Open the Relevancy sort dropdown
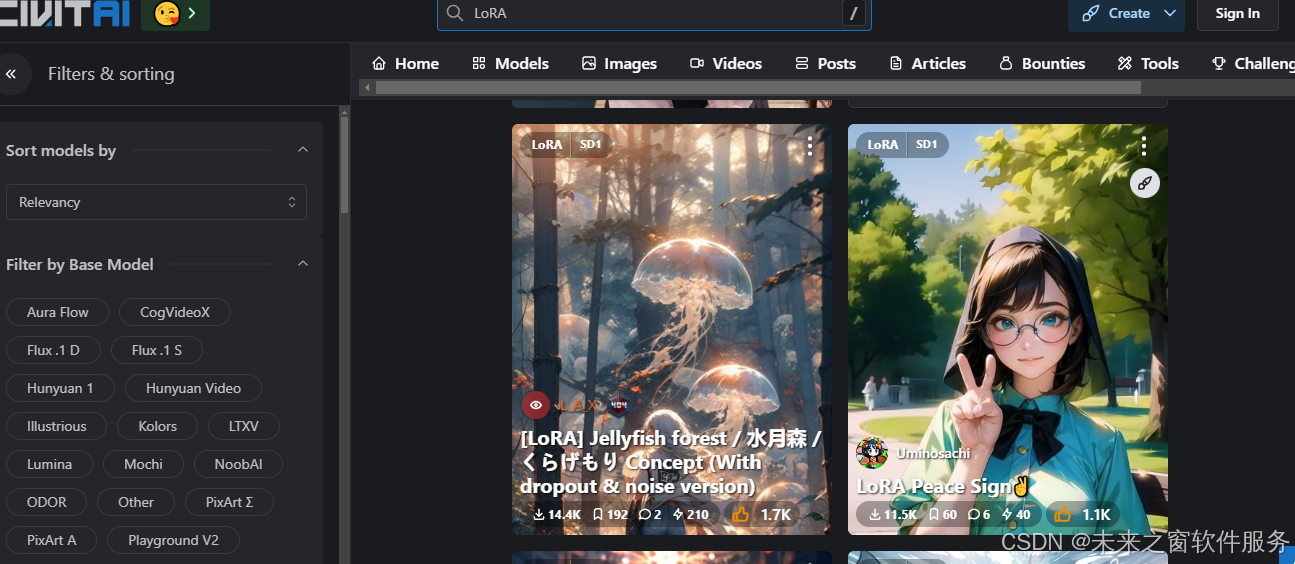 point(156,202)
